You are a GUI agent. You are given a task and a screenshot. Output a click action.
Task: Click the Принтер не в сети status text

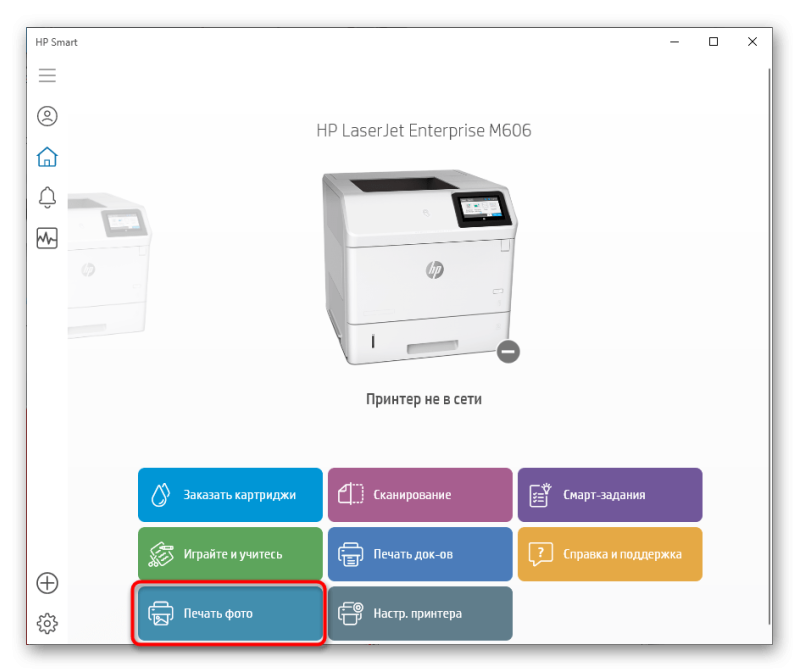click(x=423, y=399)
